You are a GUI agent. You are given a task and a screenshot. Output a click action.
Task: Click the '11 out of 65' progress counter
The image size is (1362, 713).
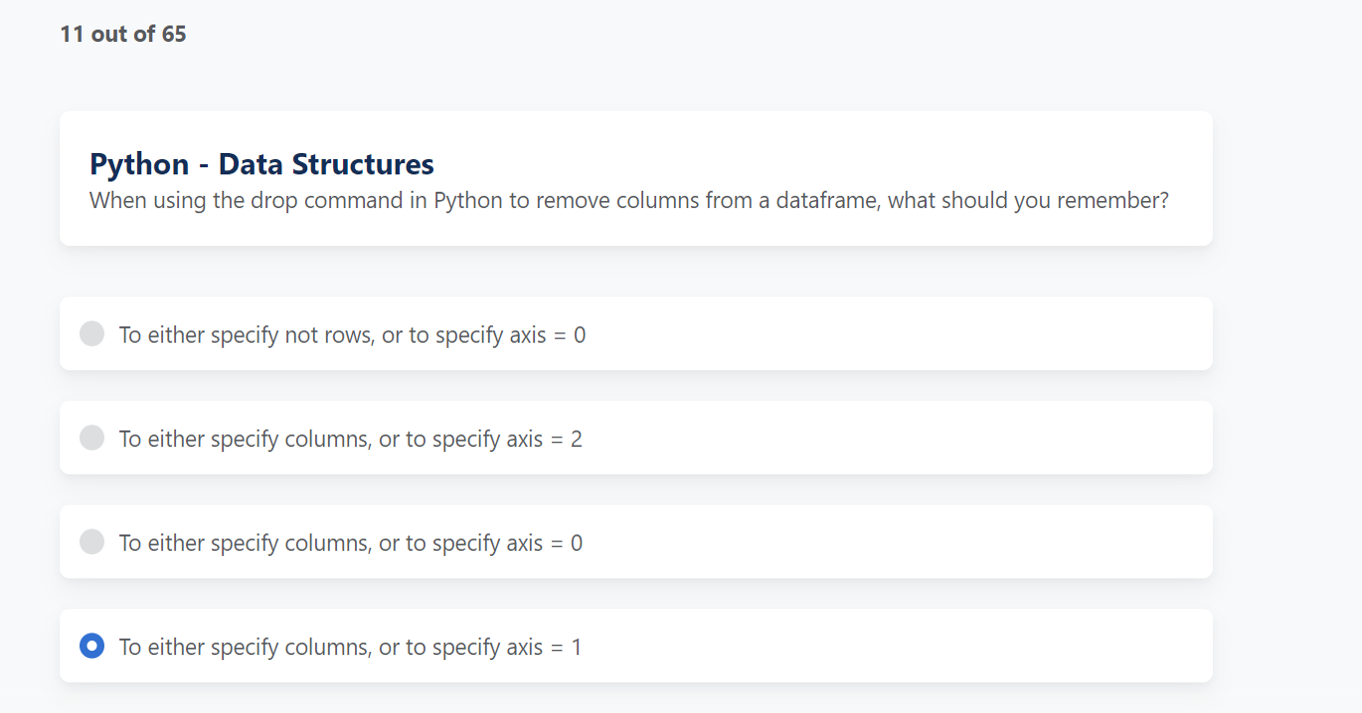(123, 34)
